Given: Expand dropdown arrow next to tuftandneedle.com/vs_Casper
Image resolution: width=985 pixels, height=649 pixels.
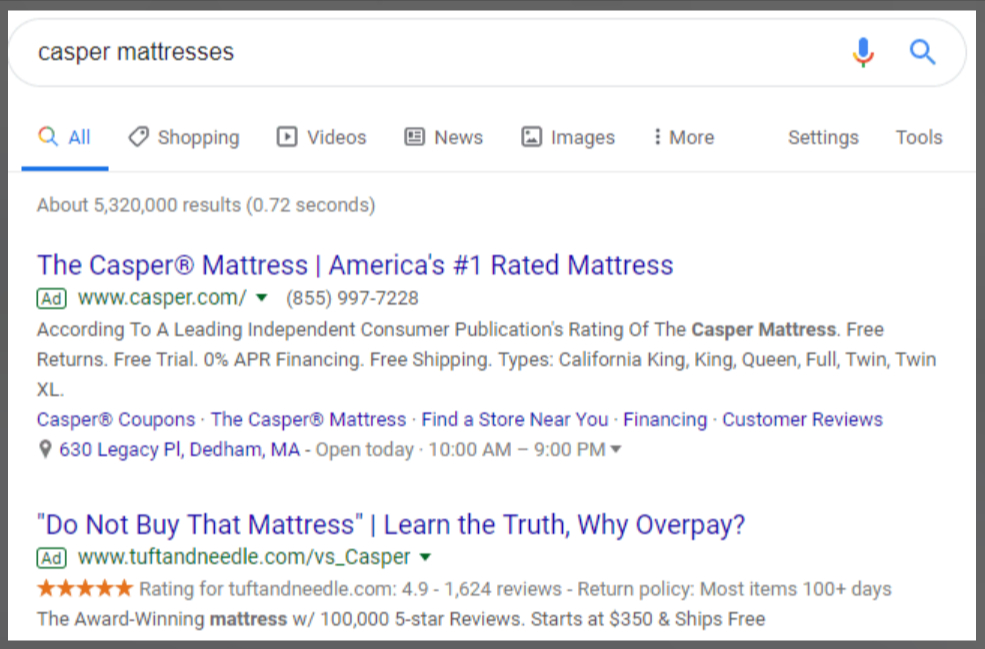Looking at the screenshot, I should 425,557.
